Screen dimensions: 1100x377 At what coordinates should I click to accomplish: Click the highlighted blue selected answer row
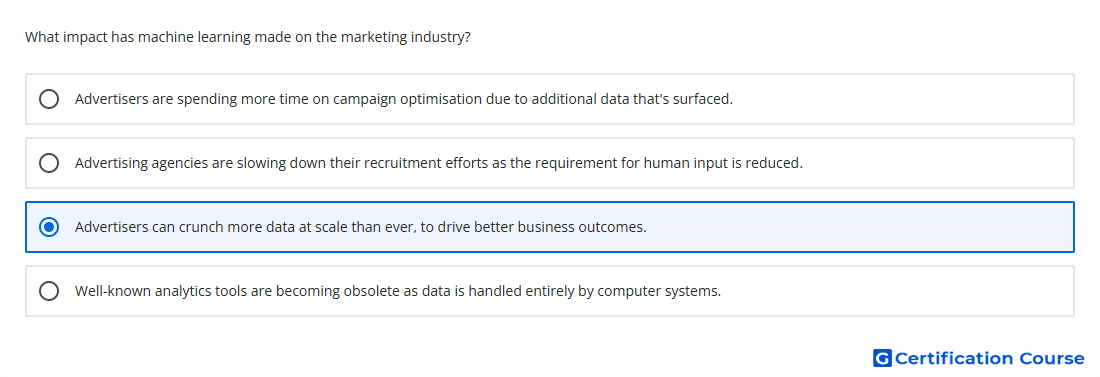click(x=550, y=227)
